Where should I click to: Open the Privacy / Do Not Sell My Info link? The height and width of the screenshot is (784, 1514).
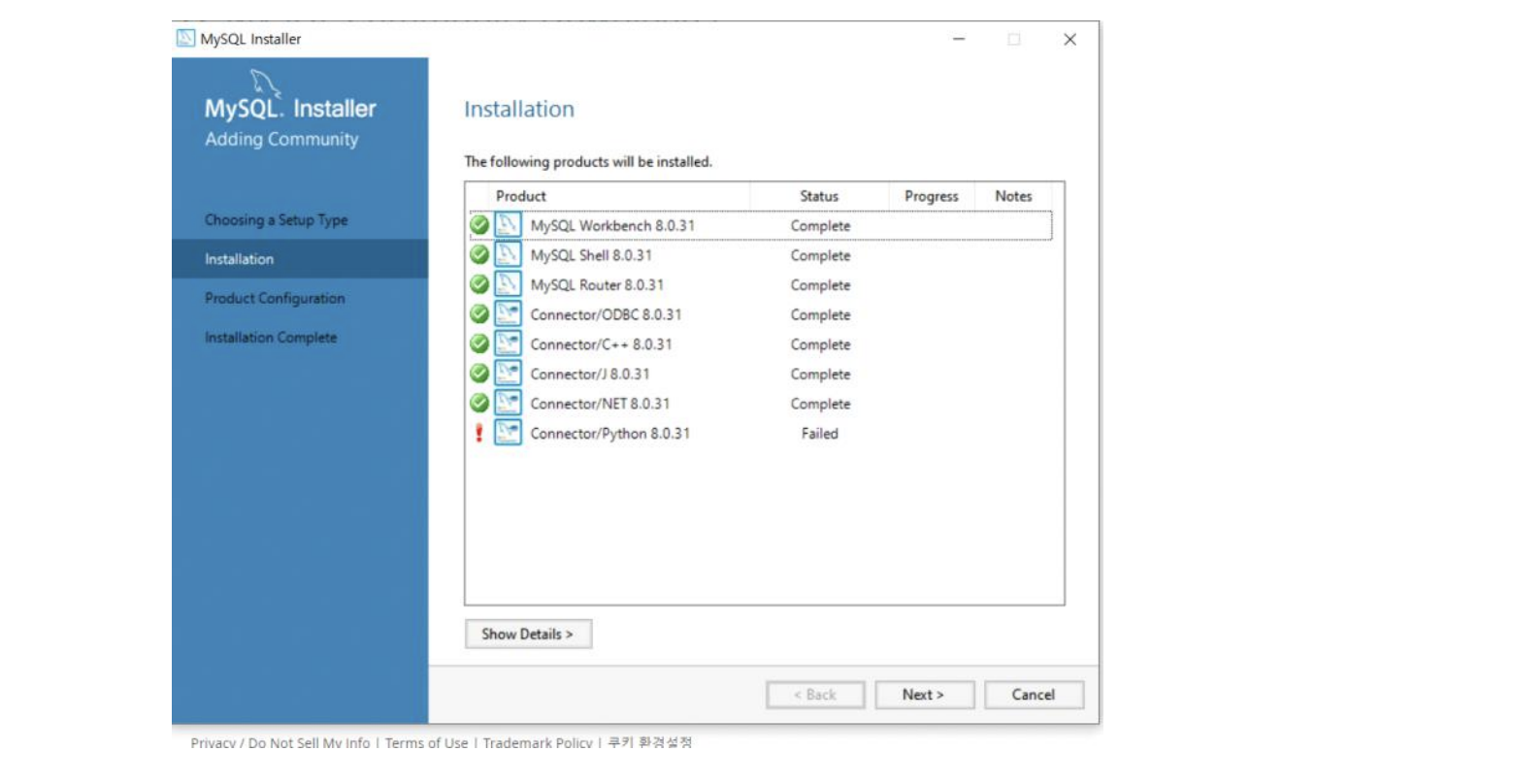click(x=280, y=742)
